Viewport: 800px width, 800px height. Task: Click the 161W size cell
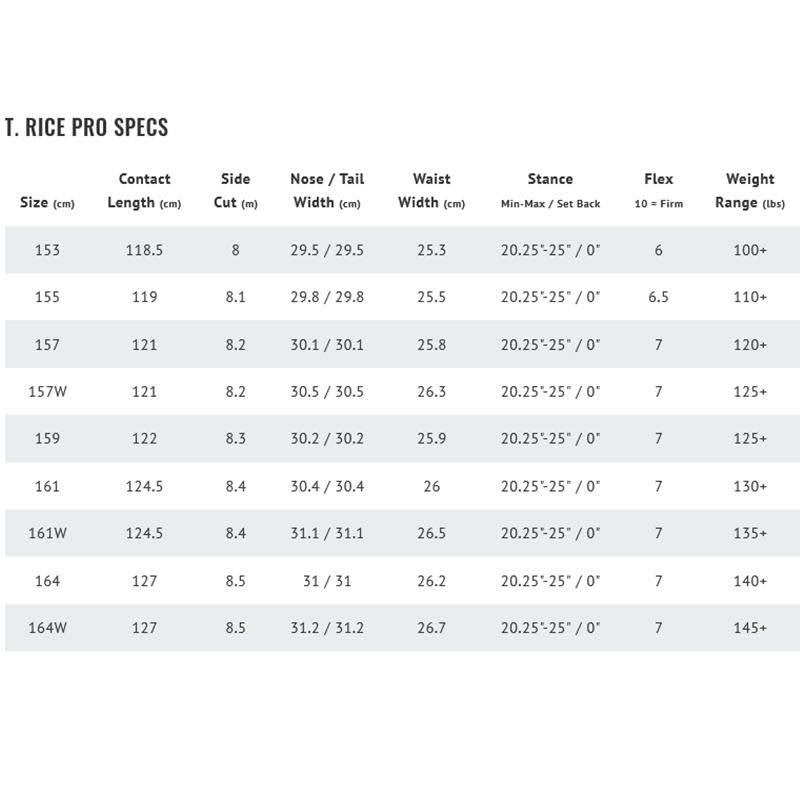[x=47, y=533]
